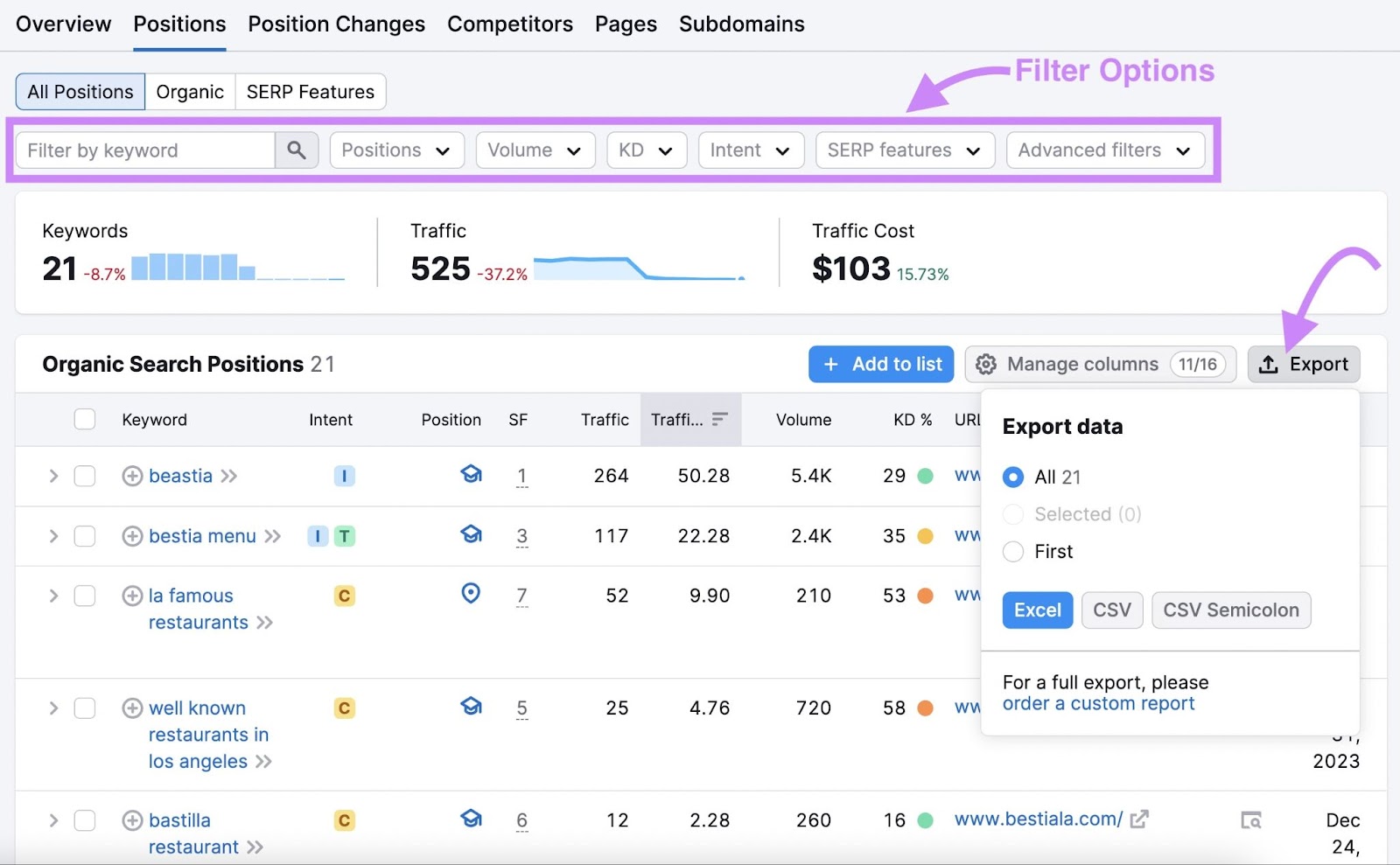1400x865 pixels.
Task: Check the checkbox next to bestia menu
Action: [x=84, y=536]
